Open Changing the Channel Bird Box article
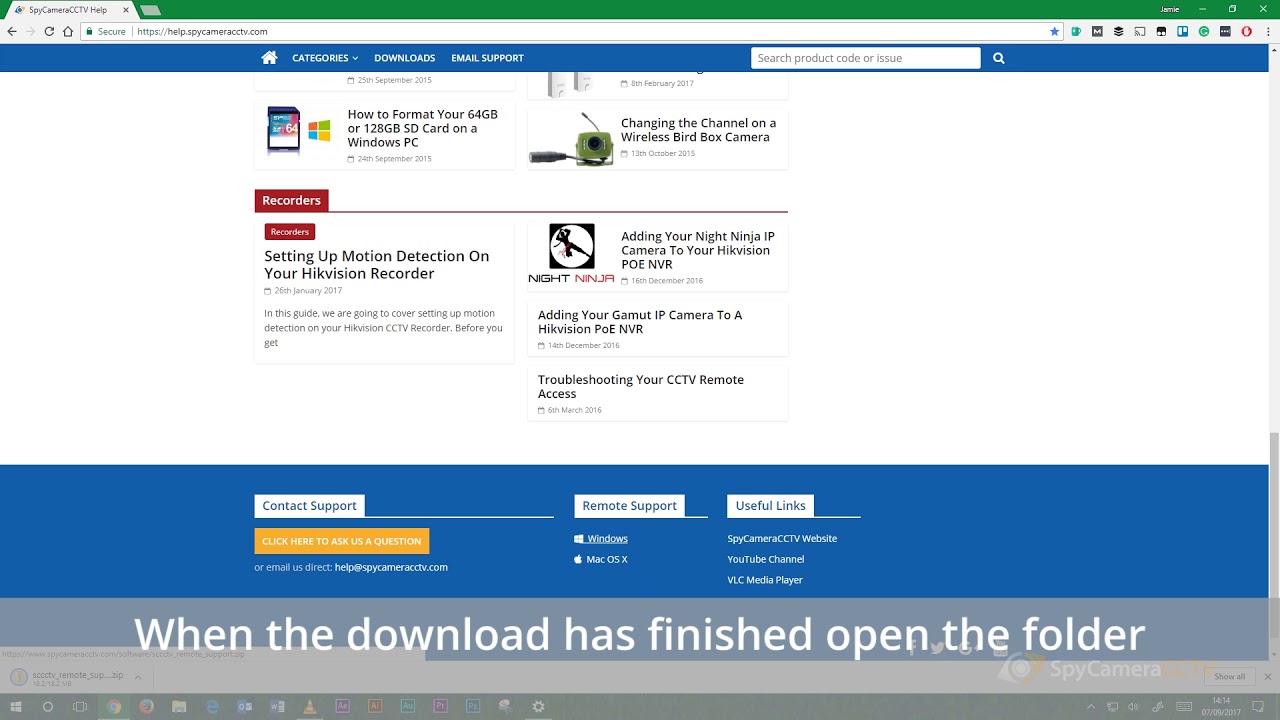The height and width of the screenshot is (720, 1280). pyautogui.click(x=698, y=130)
